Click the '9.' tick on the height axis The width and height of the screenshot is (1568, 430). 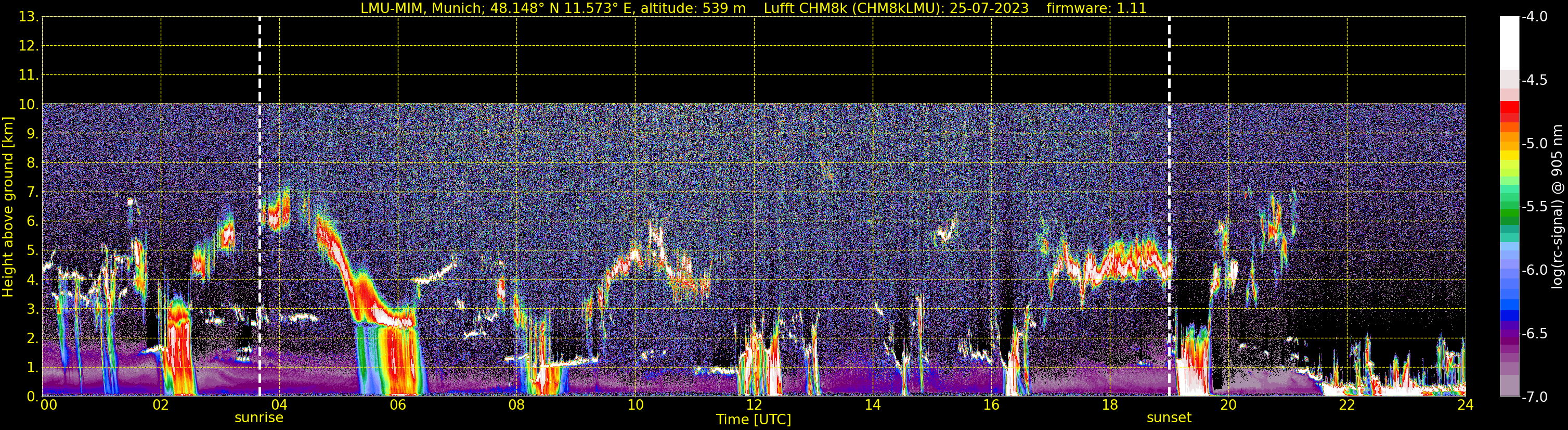(33, 133)
